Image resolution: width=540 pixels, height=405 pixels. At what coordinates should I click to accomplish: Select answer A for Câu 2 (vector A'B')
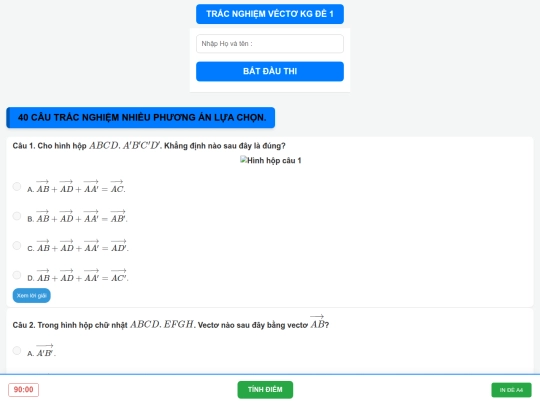pyautogui.click(x=17, y=351)
